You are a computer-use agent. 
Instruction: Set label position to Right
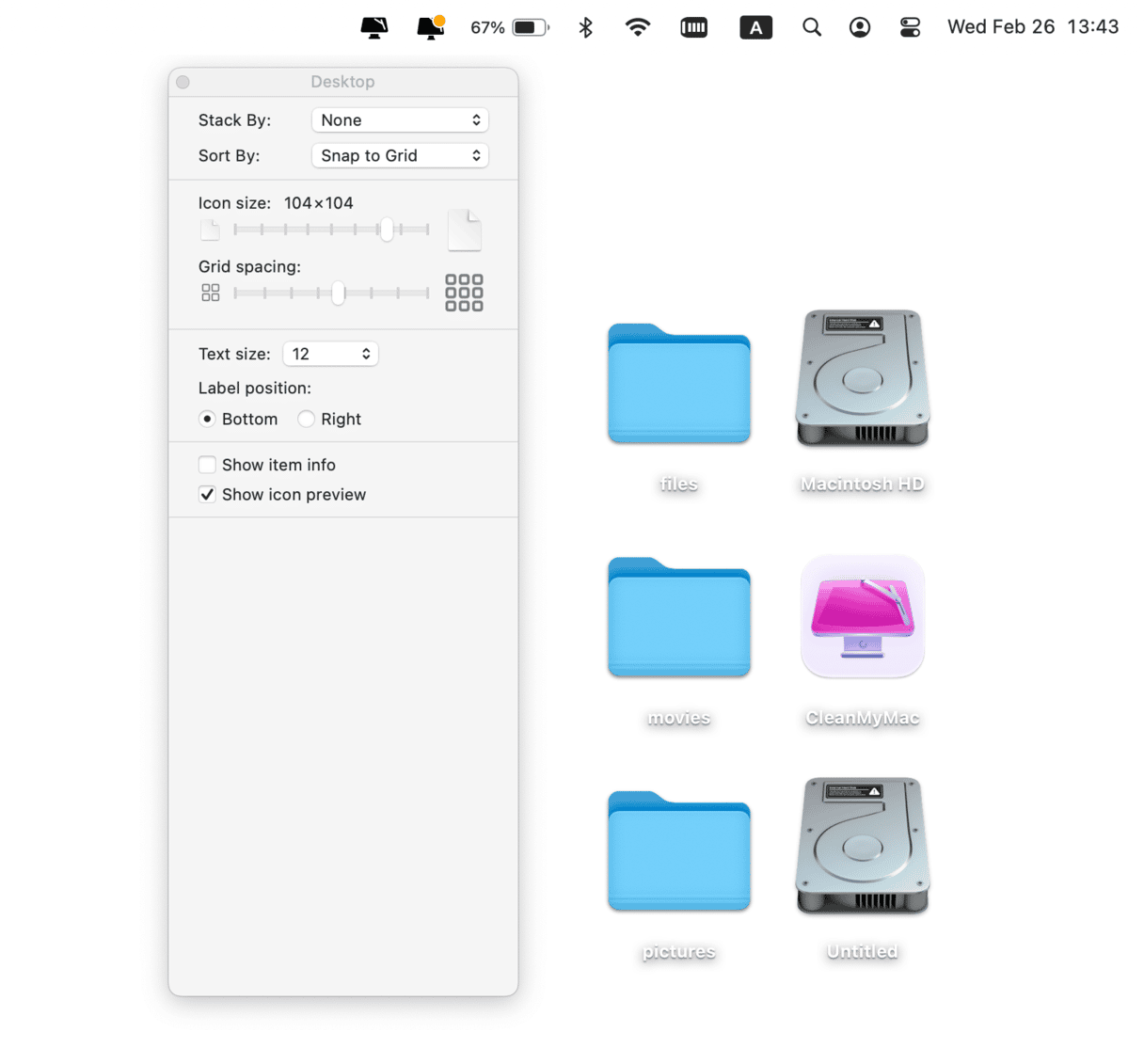coord(307,420)
